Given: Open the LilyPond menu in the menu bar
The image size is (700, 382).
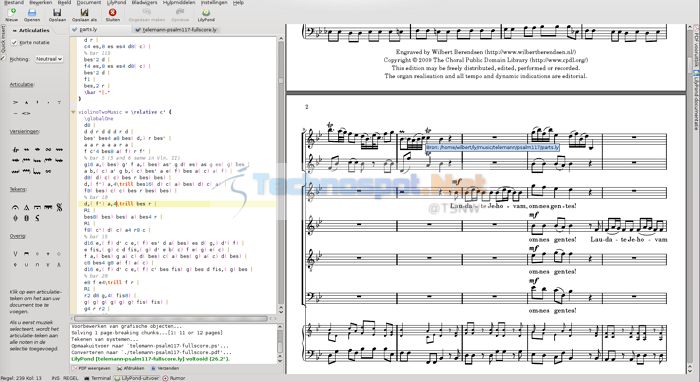Looking at the screenshot, I should click(116, 3).
